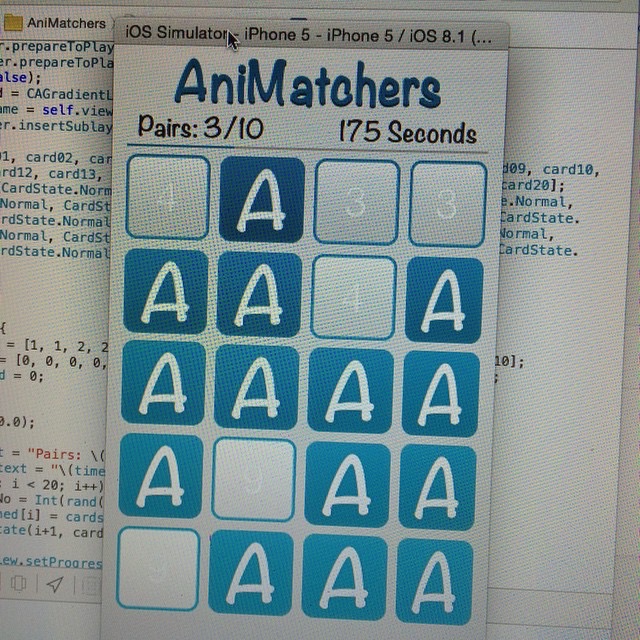640x640 pixels.
Task: Click the 'ew.setProgres' code line in Xcode
Action: click(x=51, y=562)
